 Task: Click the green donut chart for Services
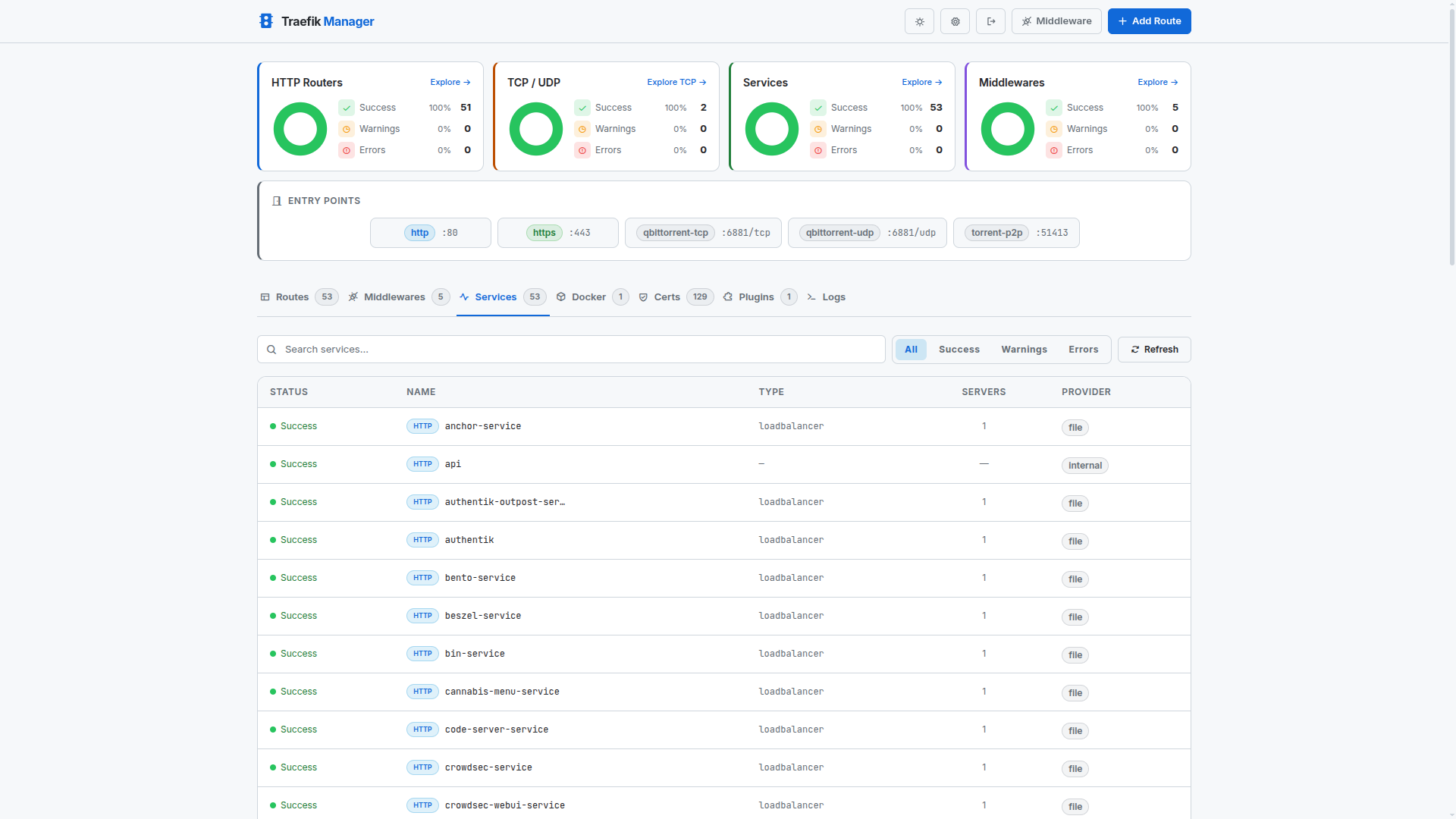tap(771, 128)
